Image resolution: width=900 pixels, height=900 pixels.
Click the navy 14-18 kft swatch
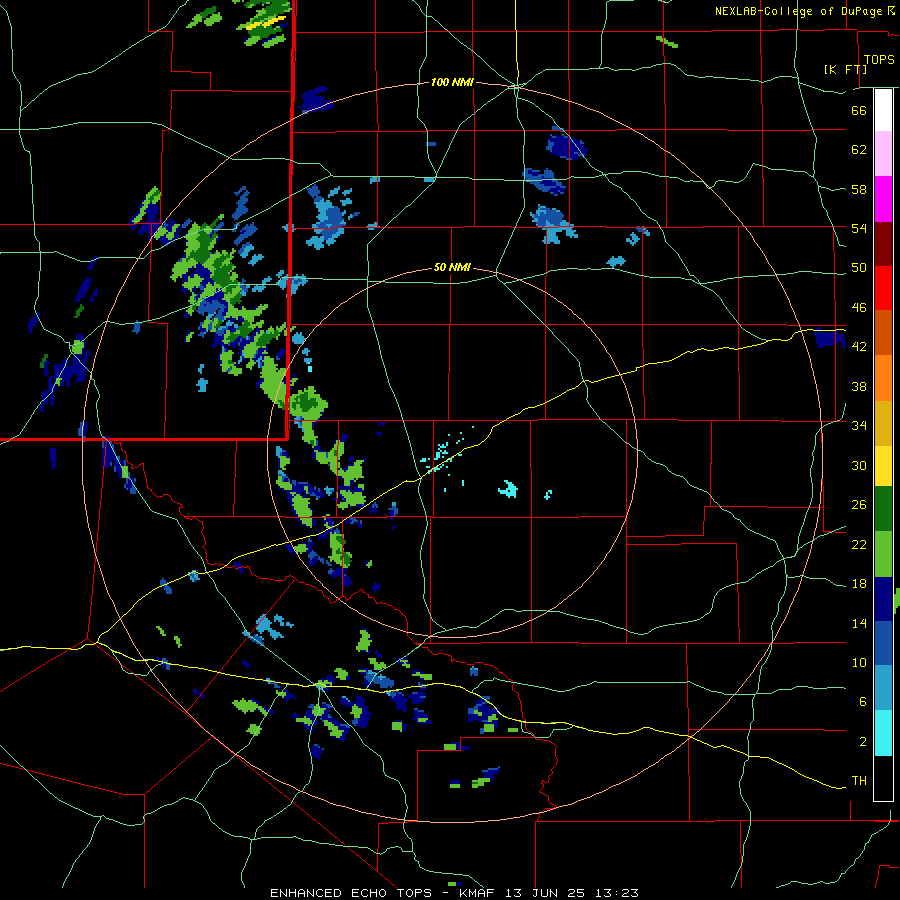tap(883, 599)
